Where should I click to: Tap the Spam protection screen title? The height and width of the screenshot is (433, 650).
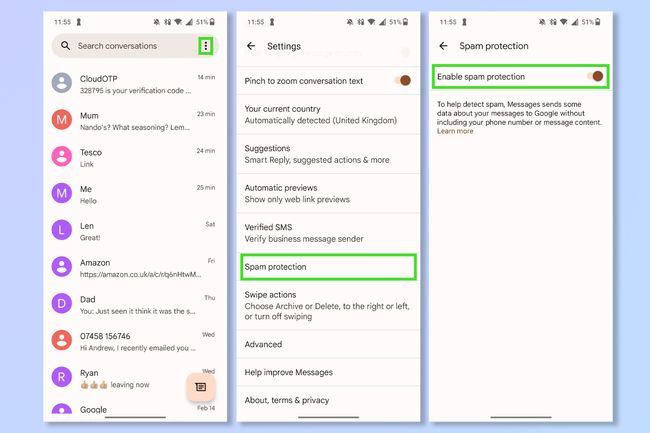[494, 46]
